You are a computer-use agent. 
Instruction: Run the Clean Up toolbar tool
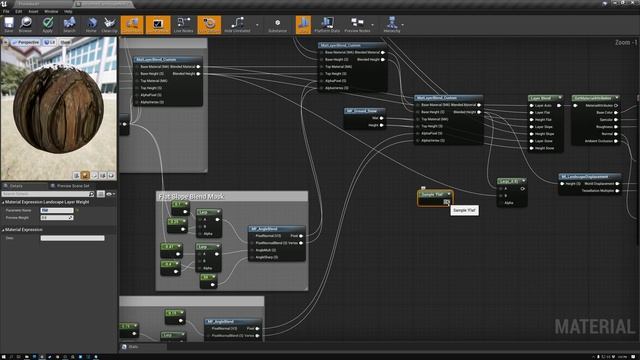(x=109, y=24)
